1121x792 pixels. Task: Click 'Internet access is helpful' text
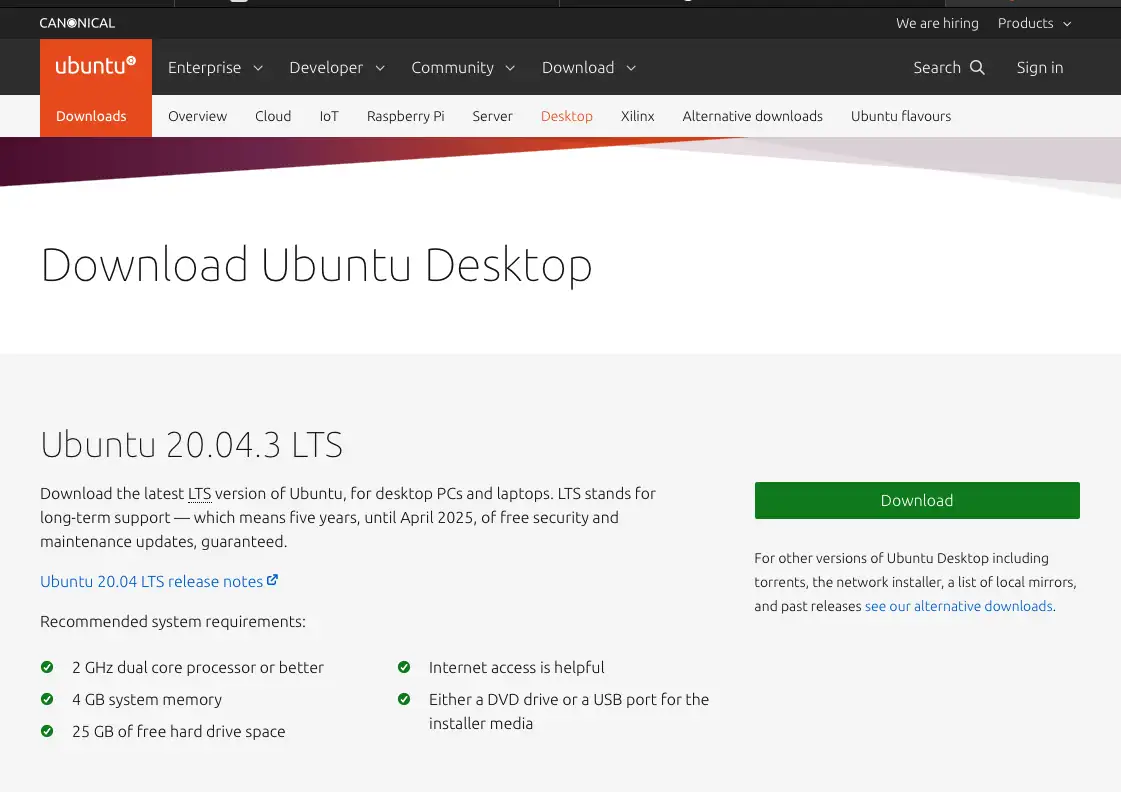point(516,668)
